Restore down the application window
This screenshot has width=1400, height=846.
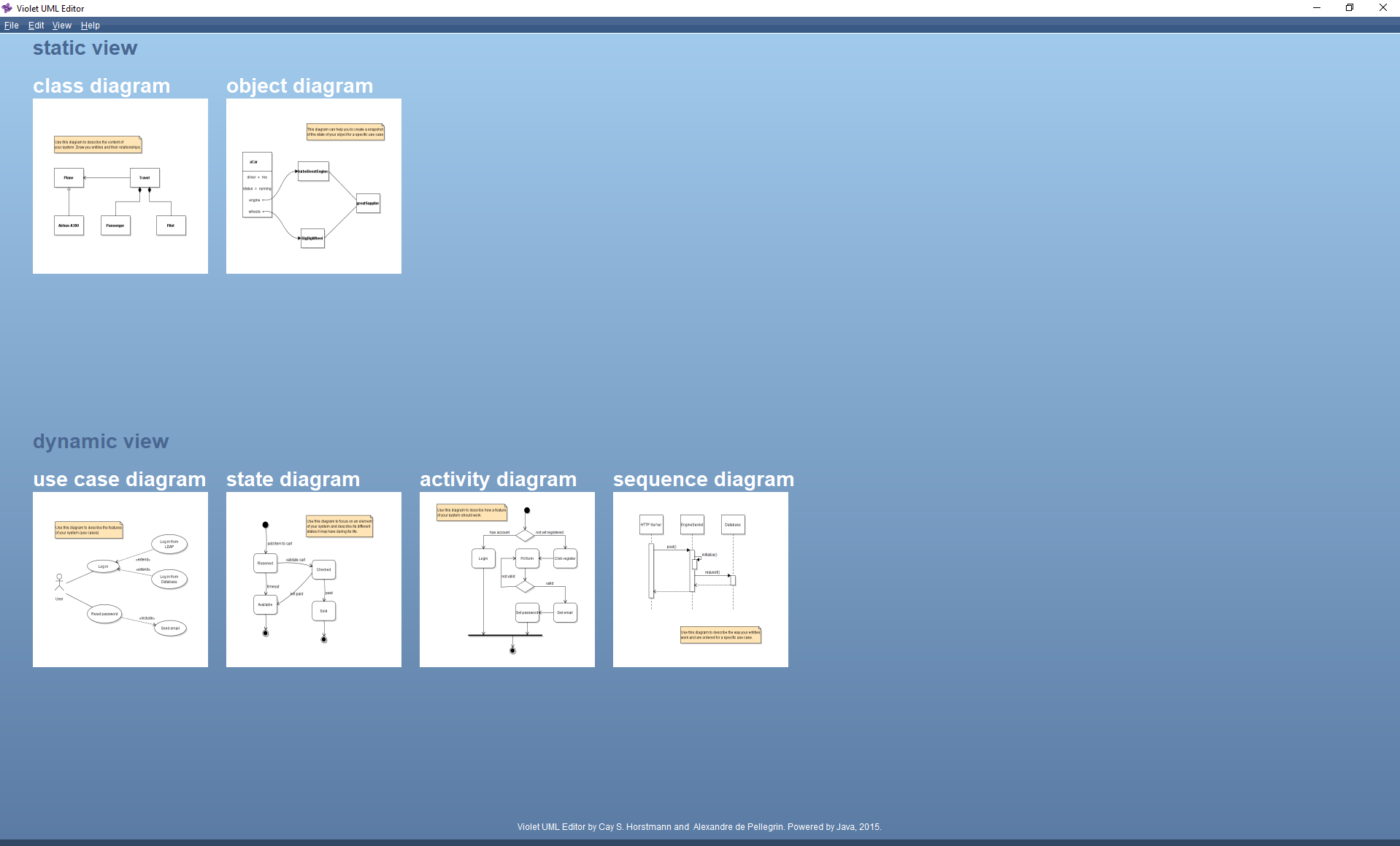(1350, 8)
